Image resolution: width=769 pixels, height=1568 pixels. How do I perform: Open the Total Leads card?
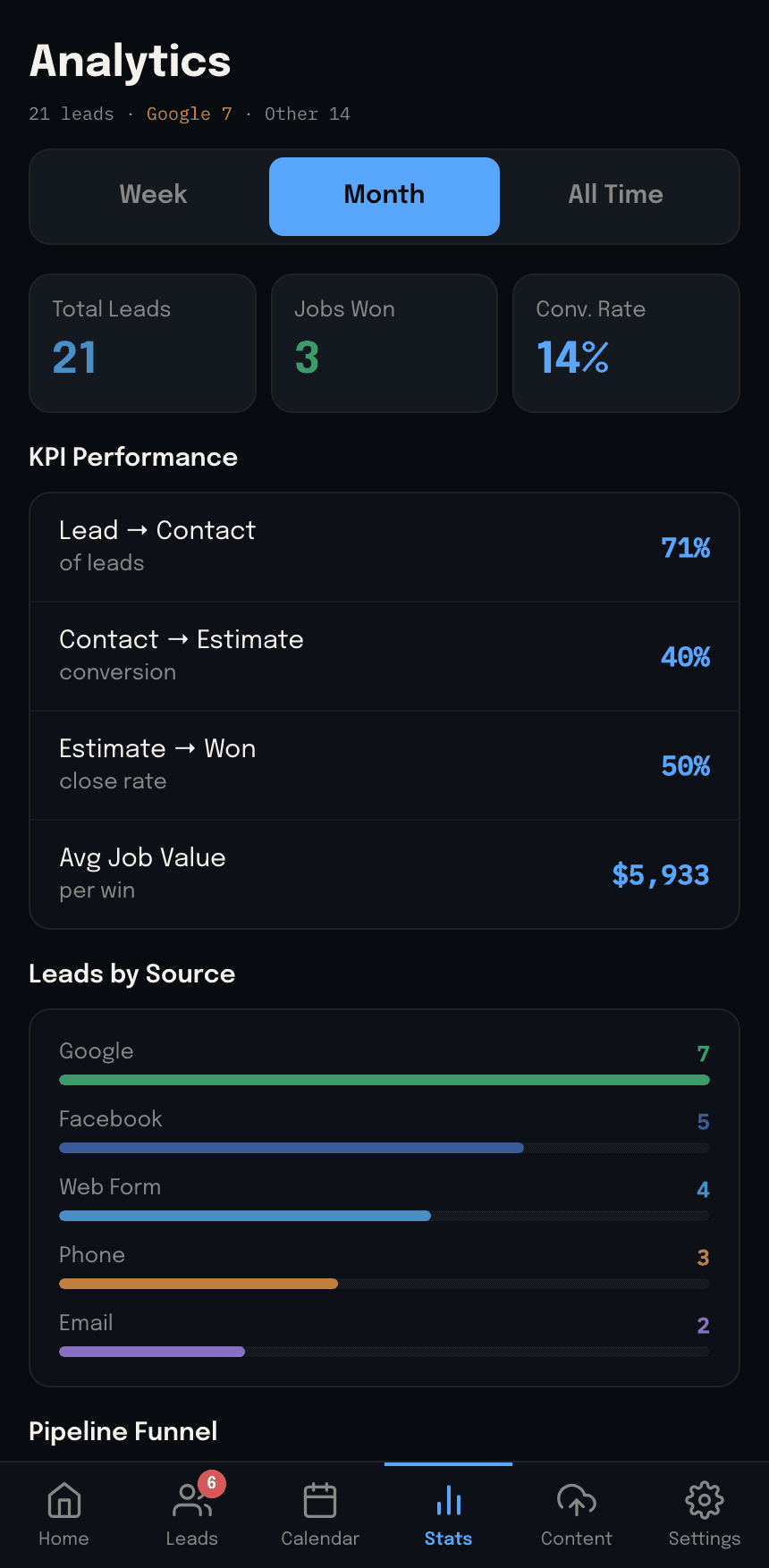coord(143,343)
